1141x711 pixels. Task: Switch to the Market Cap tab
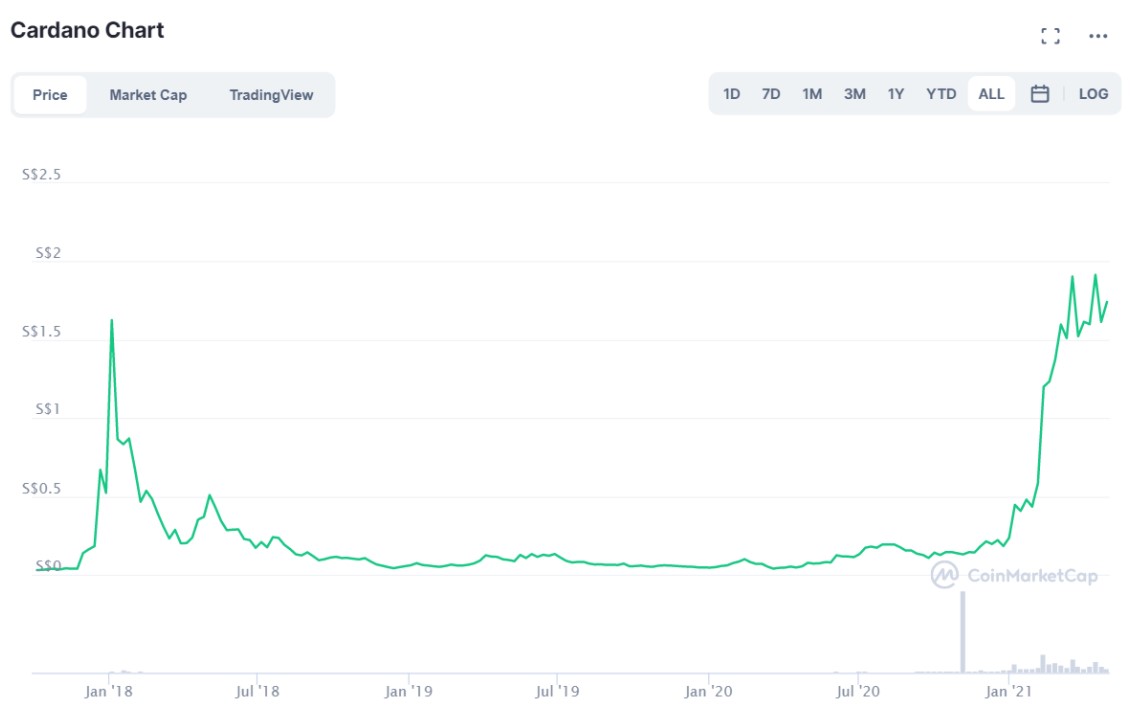pos(148,95)
